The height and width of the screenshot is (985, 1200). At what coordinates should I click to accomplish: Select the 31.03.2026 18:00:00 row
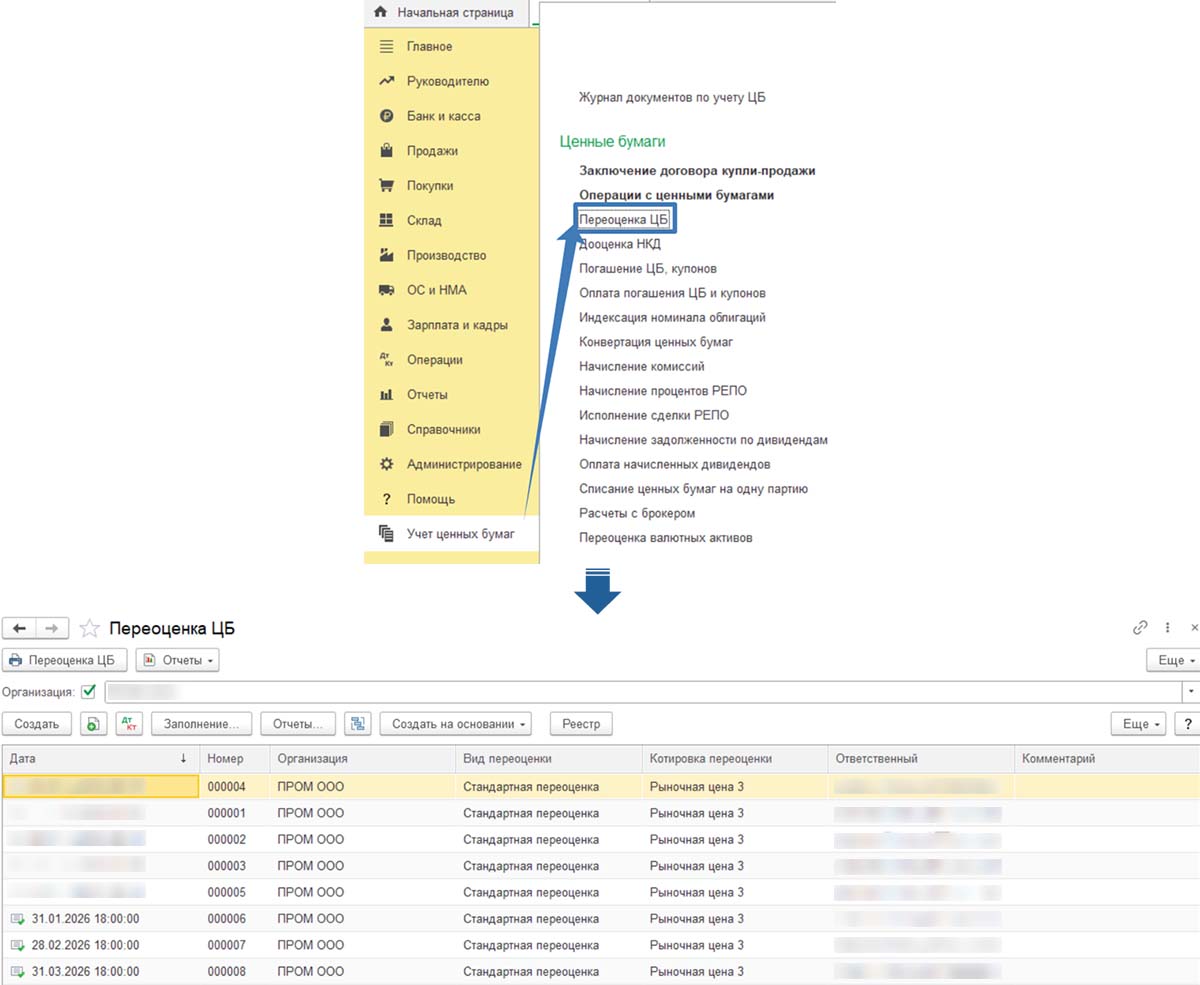(600, 971)
